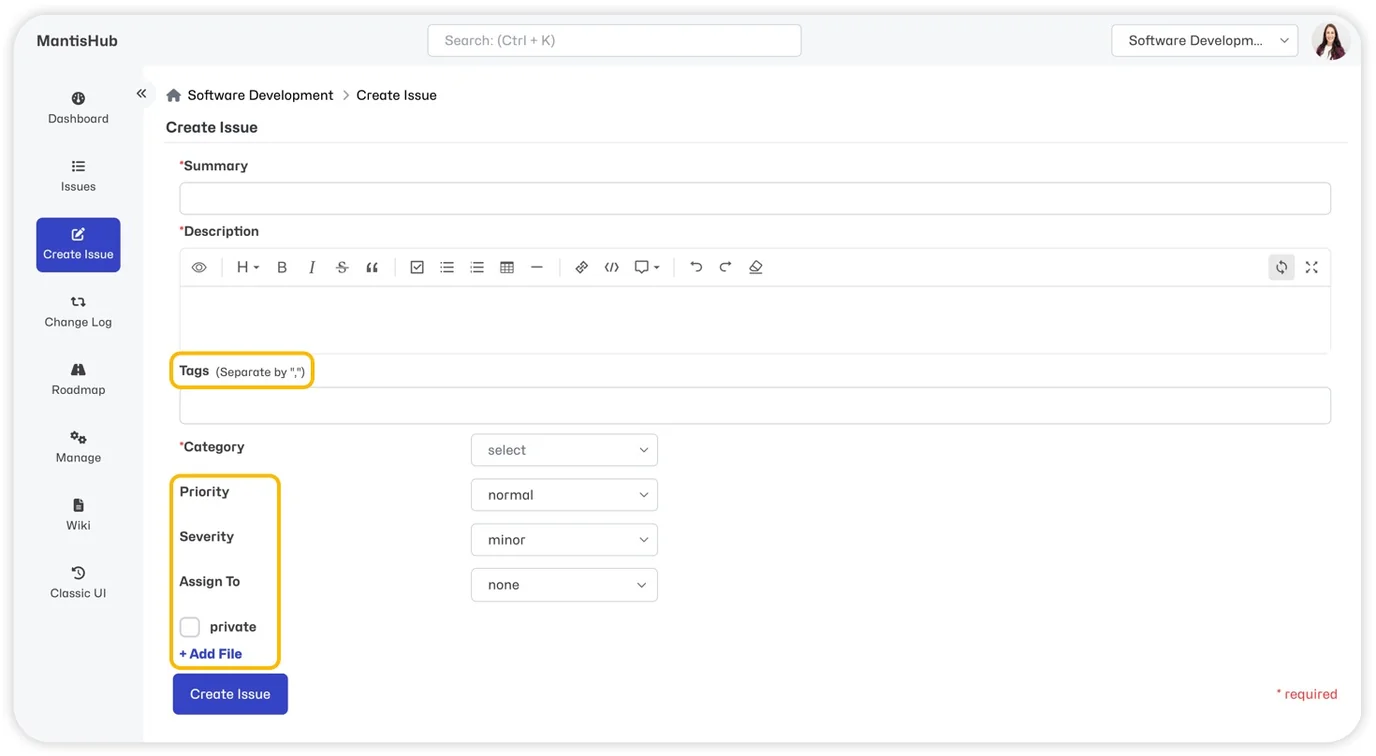Image resolution: width=1376 pixels, height=756 pixels.
Task: Click the + Add File link
Action: coord(211,654)
